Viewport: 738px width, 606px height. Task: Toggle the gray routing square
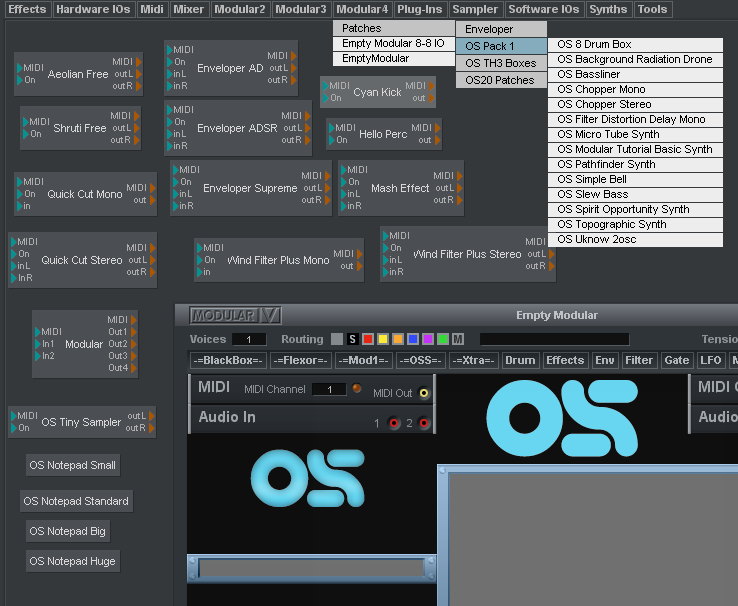point(337,340)
